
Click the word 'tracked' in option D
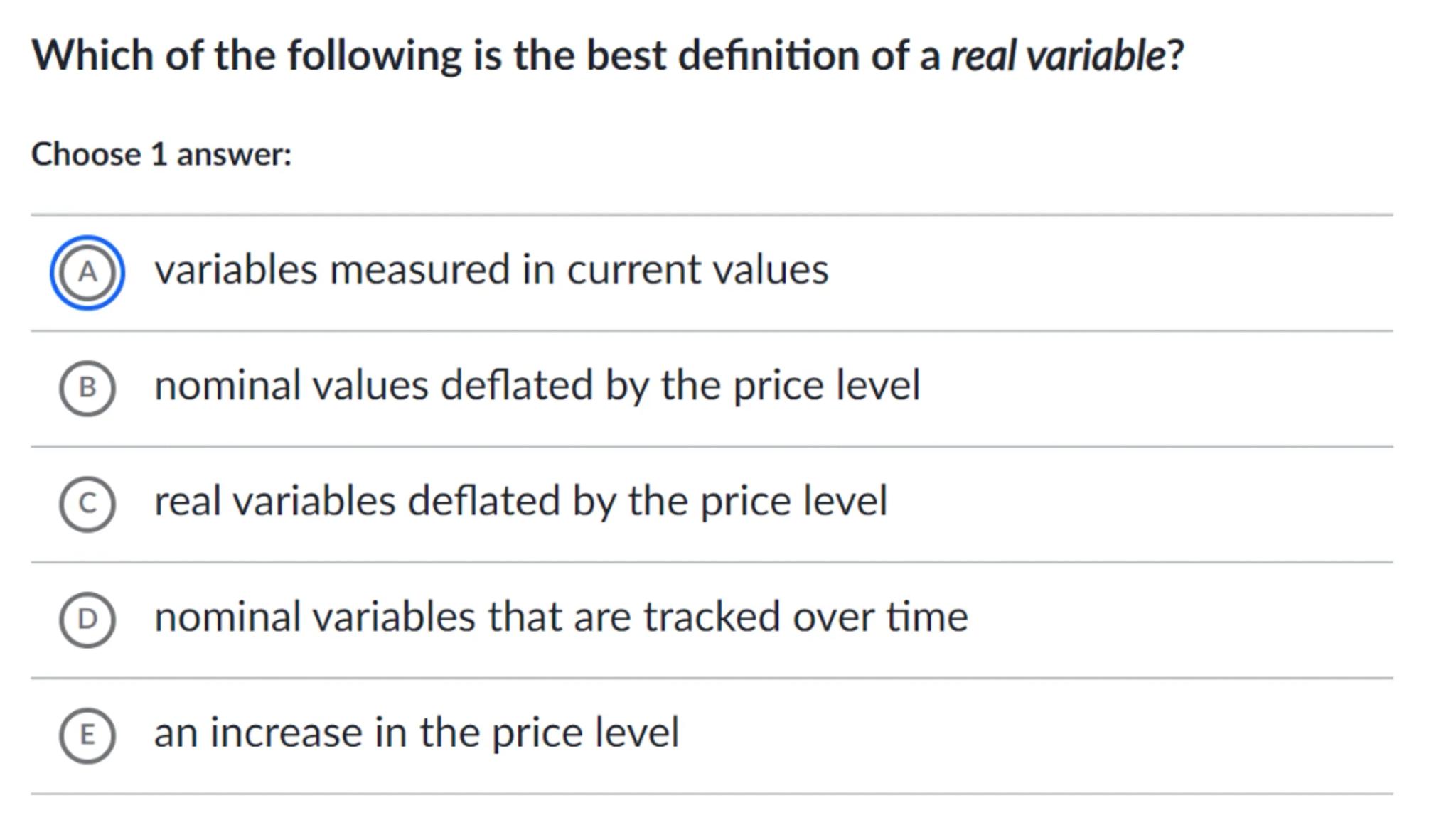click(712, 617)
